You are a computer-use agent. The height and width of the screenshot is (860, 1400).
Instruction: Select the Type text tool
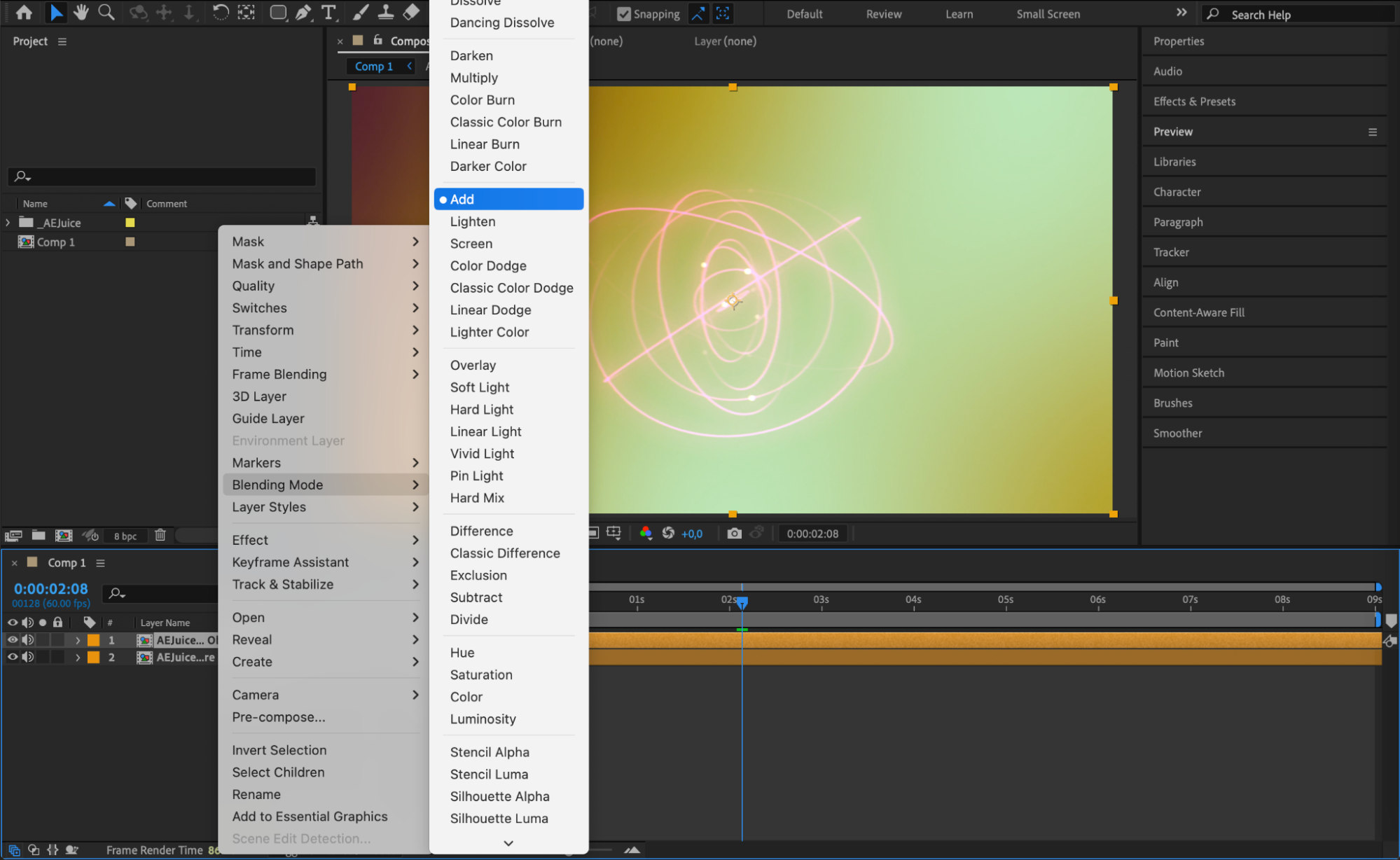pyautogui.click(x=328, y=12)
